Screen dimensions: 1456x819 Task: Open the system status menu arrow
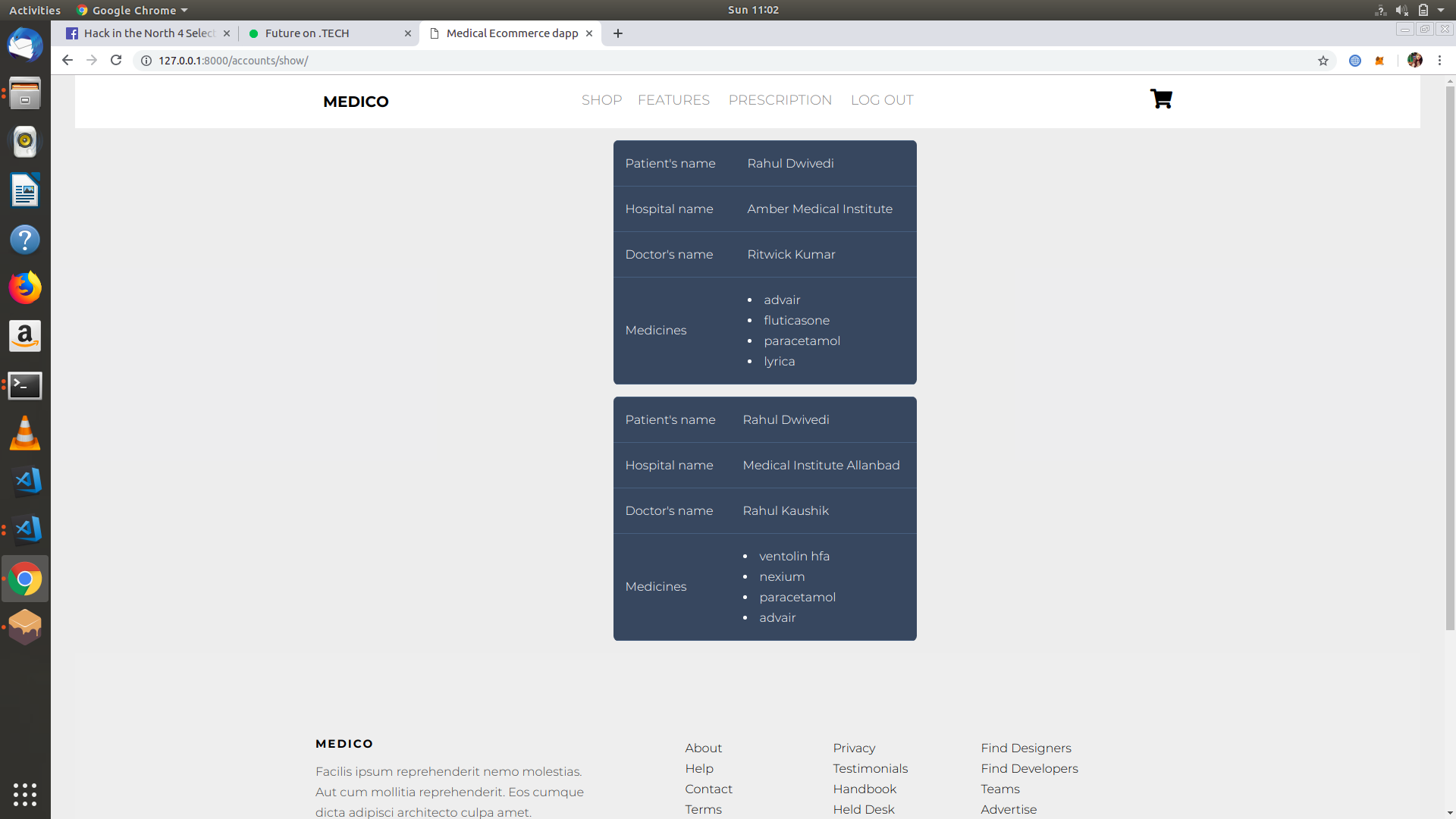coord(1441,10)
